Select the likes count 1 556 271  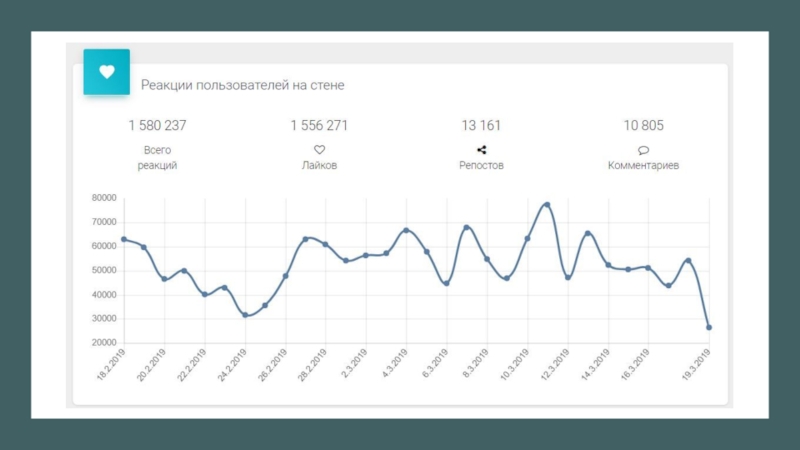[319, 126]
